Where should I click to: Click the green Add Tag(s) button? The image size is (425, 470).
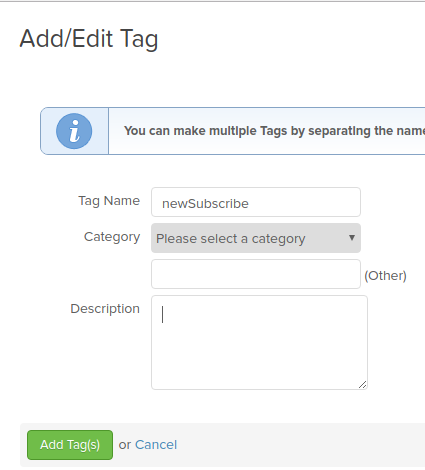70,445
